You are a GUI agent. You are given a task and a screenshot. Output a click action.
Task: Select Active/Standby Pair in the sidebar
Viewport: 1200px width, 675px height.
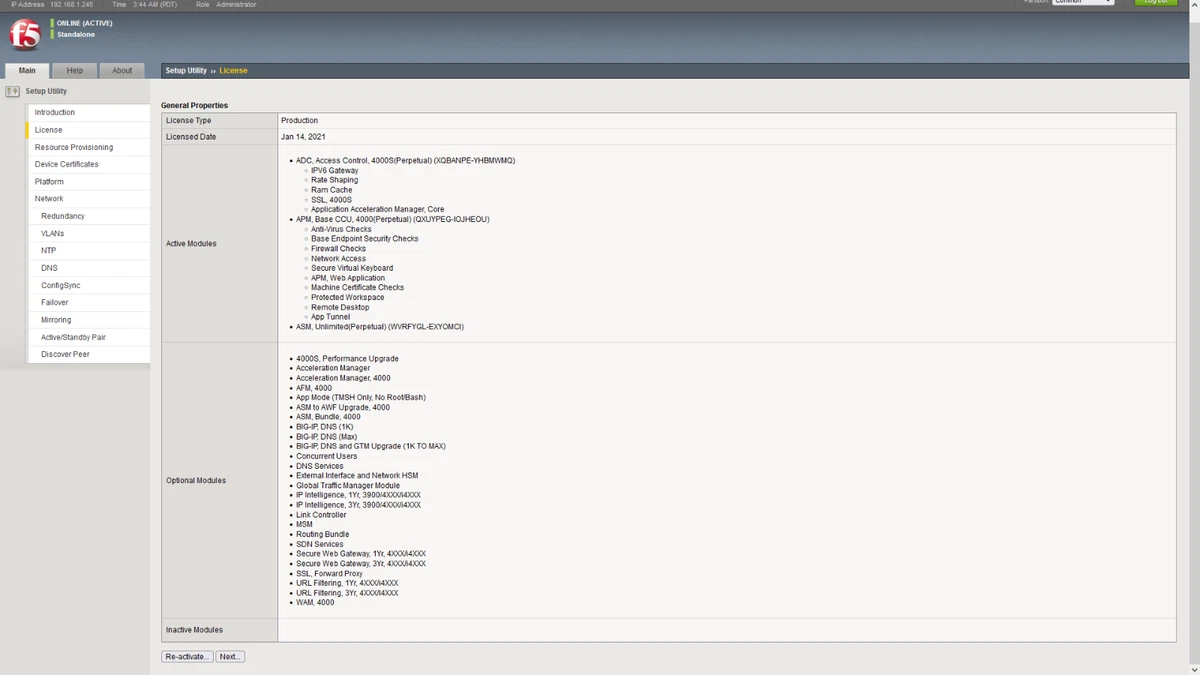pyautogui.click(x=70, y=337)
